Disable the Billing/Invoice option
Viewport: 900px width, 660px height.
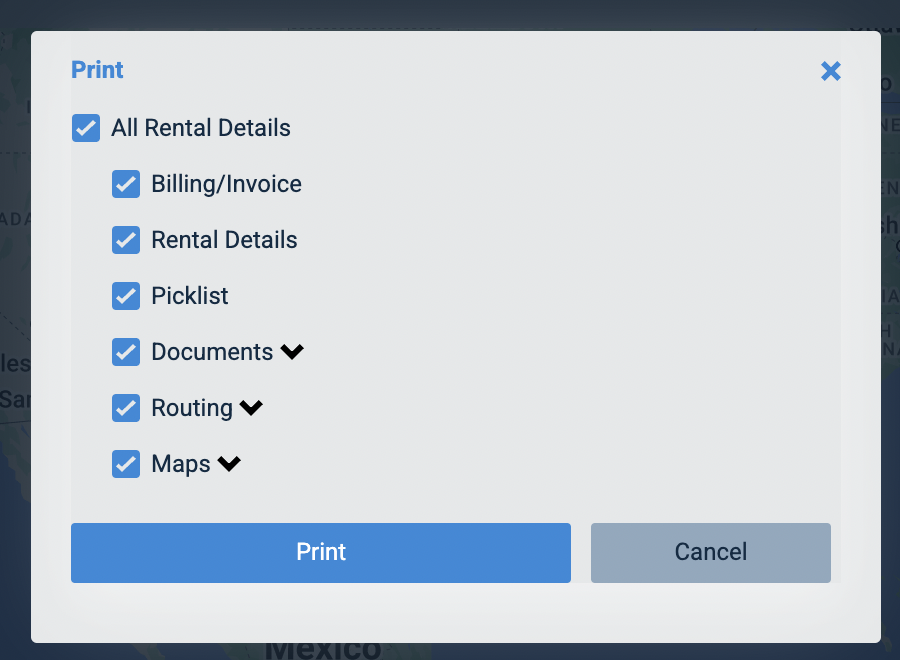pos(126,184)
